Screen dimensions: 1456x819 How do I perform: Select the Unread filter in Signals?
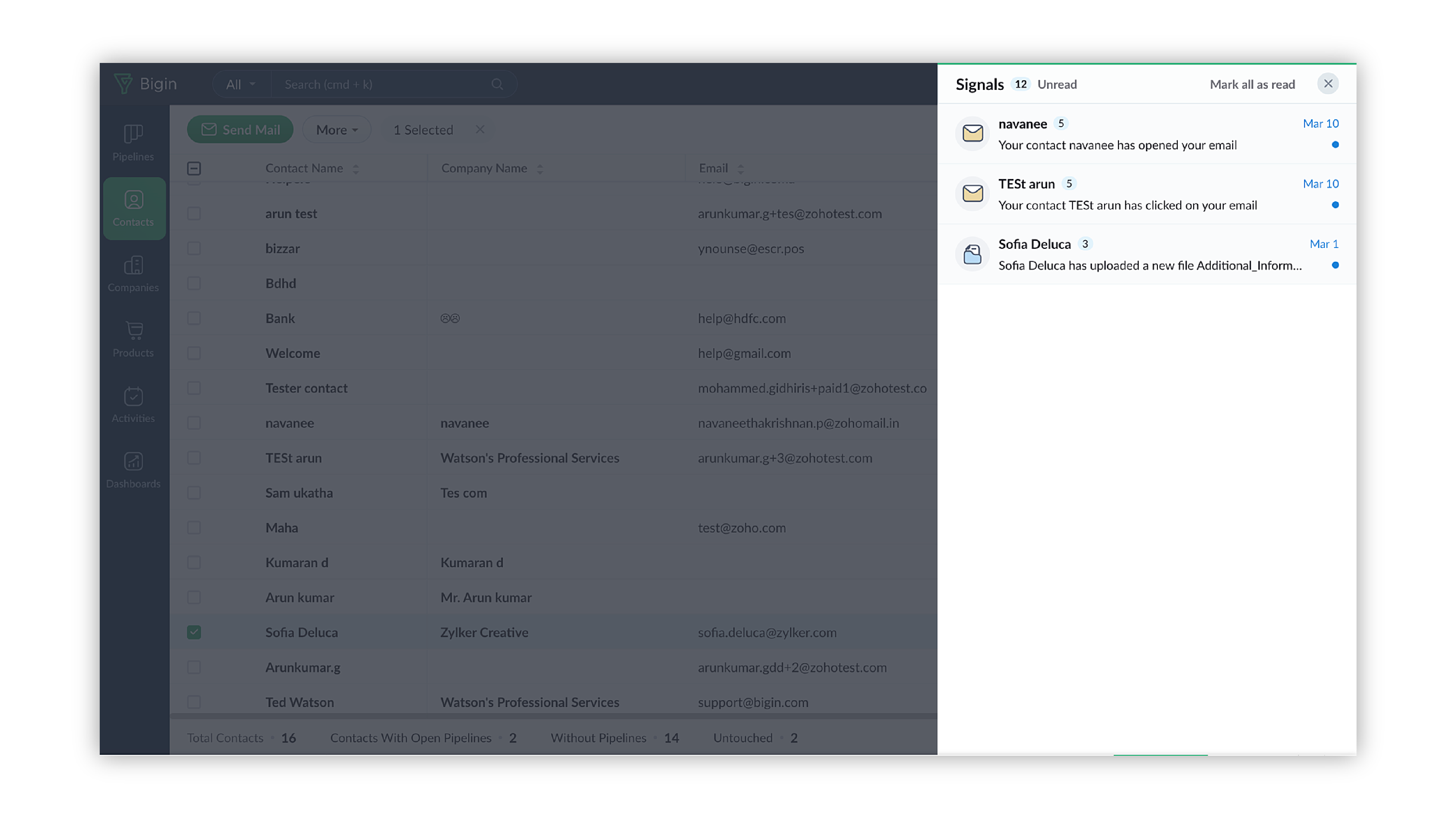[x=1057, y=84]
